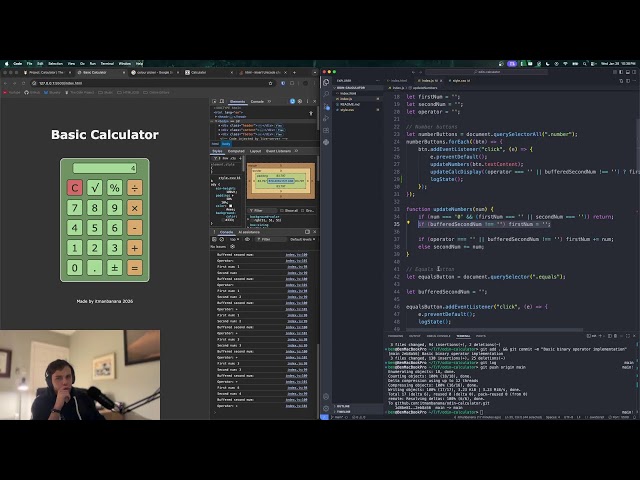Toggle the DevTools device toolbar icon
The width and height of the screenshot is (640, 480).
click(x=222, y=101)
